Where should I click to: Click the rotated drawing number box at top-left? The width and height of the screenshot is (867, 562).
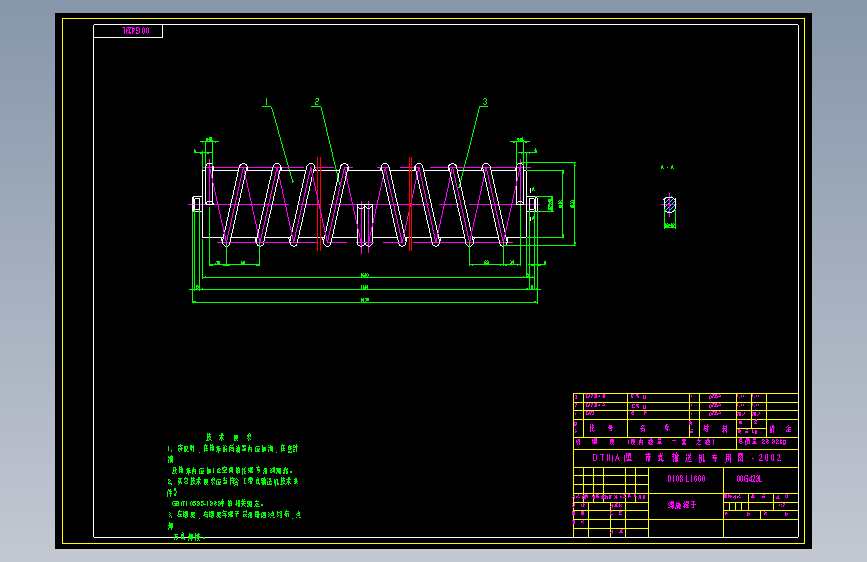coord(128,31)
